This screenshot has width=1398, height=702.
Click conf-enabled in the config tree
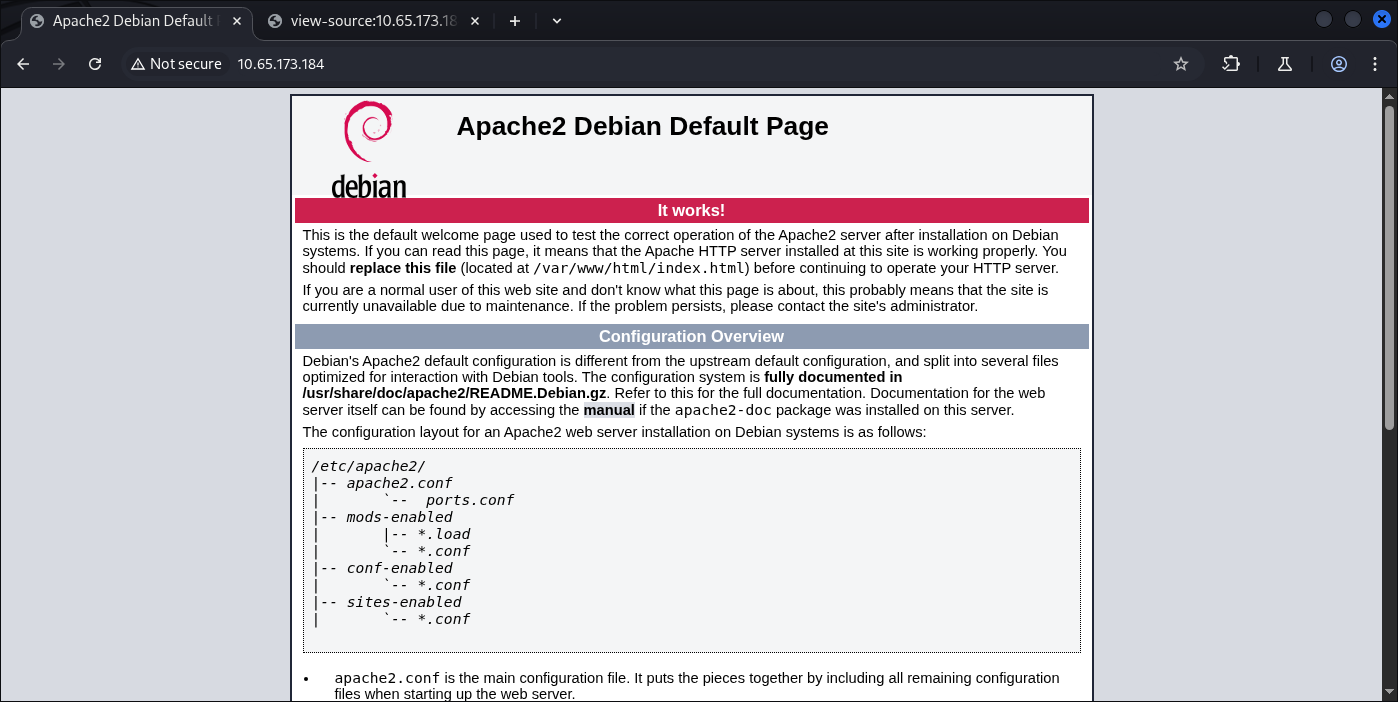[399, 568]
